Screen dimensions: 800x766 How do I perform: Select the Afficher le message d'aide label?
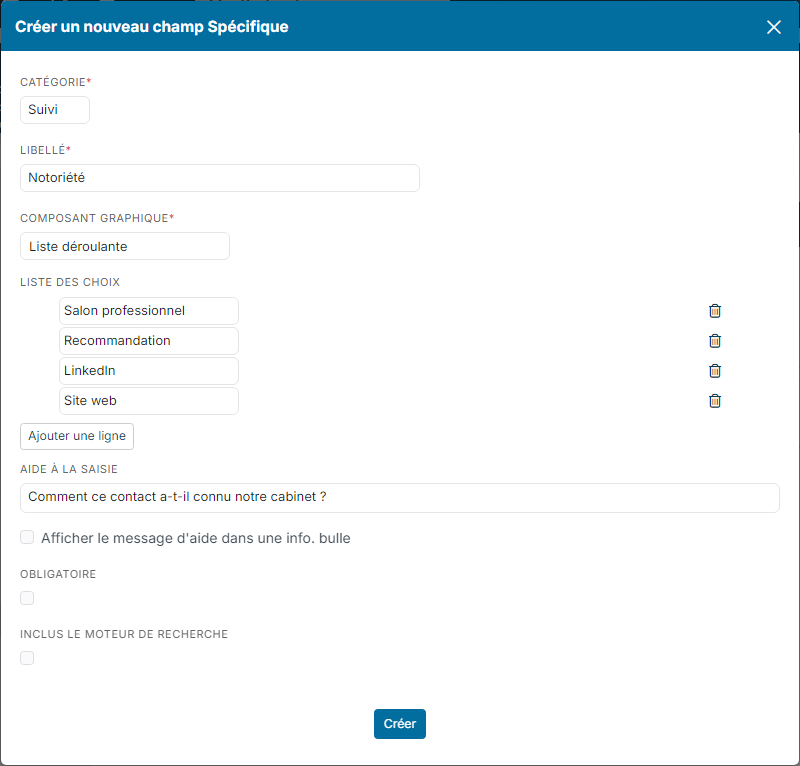(x=196, y=538)
